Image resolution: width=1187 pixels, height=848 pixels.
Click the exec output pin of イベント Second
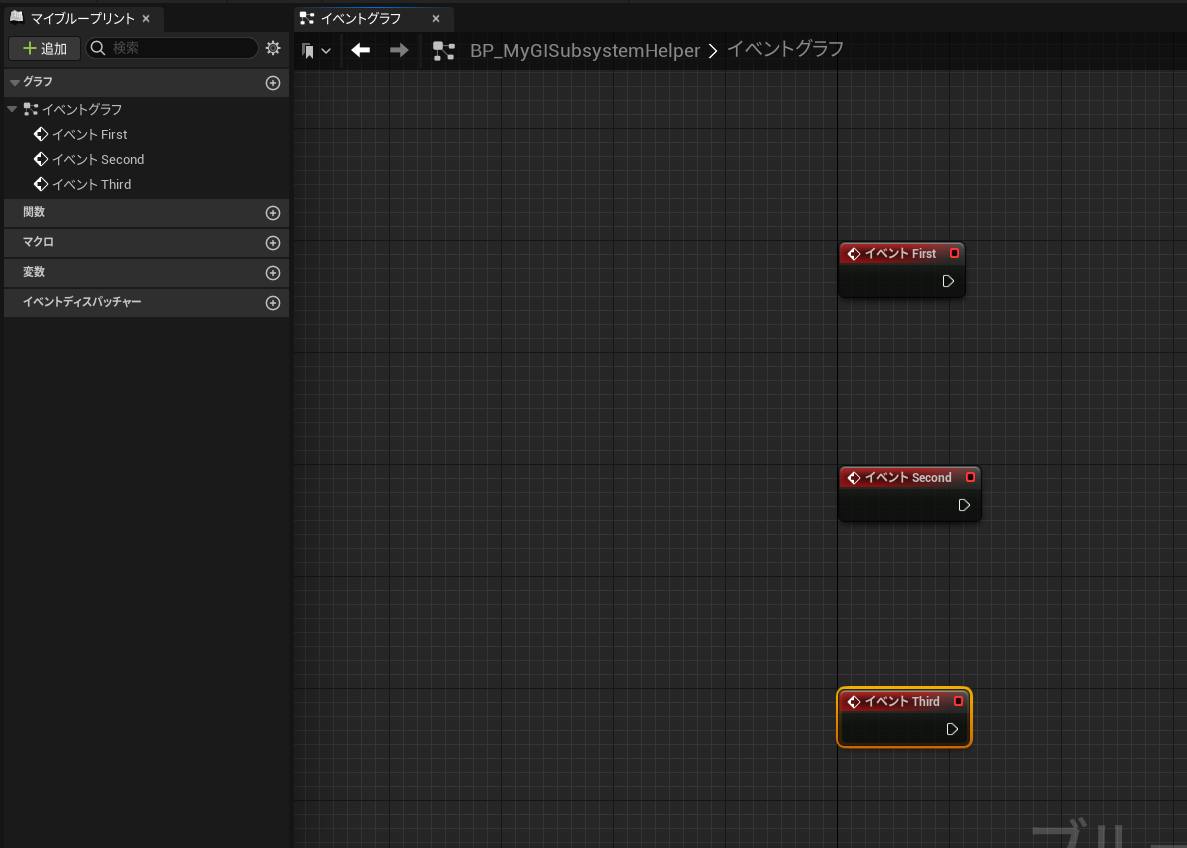tap(964, 505)
